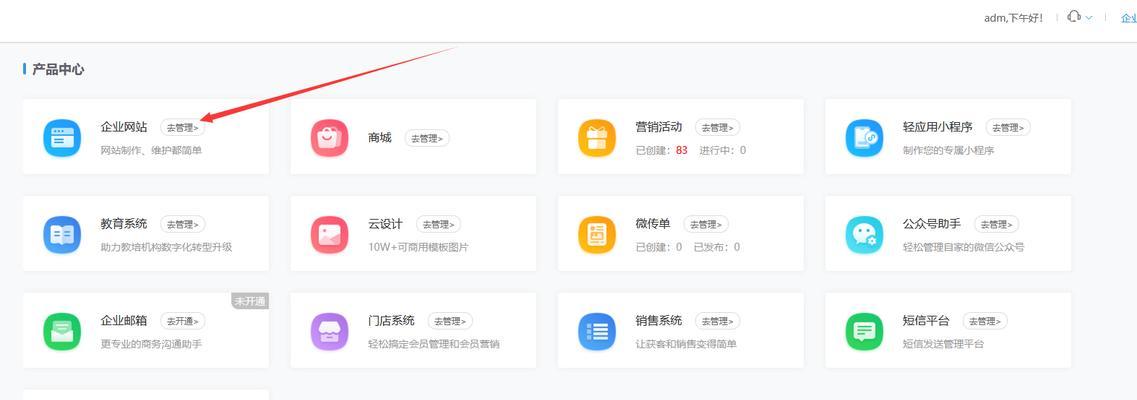
Task: Click the 营销活动 title text
Action: 659,127
